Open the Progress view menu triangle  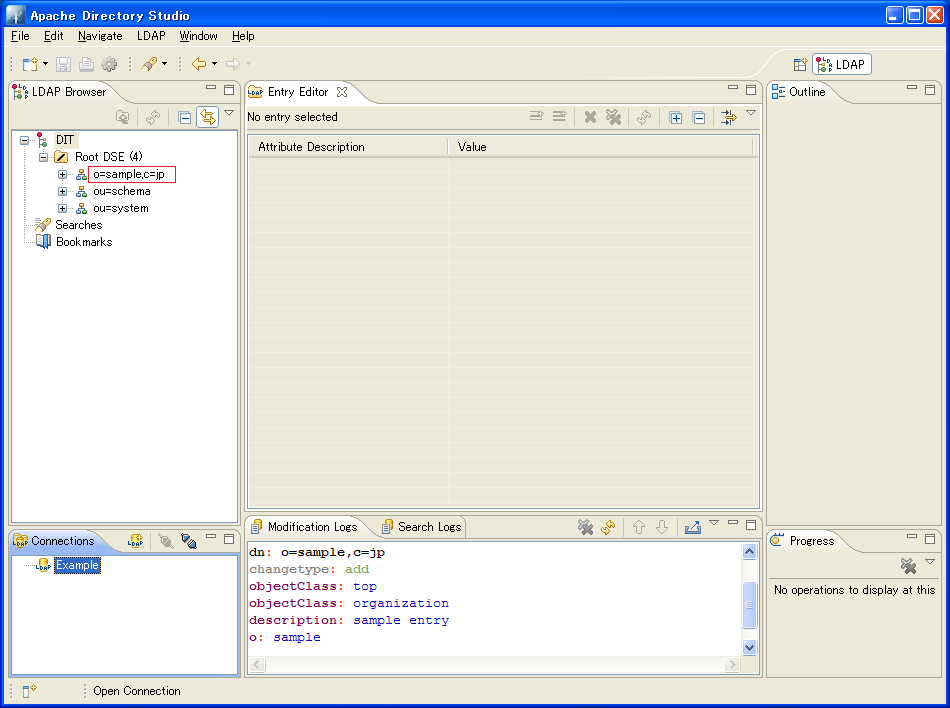[x=930, y=561]
